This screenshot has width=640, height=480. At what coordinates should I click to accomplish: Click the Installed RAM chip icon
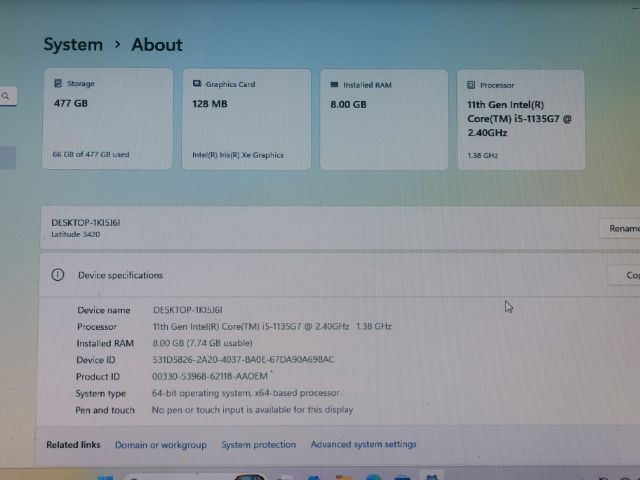coord(334,84)
